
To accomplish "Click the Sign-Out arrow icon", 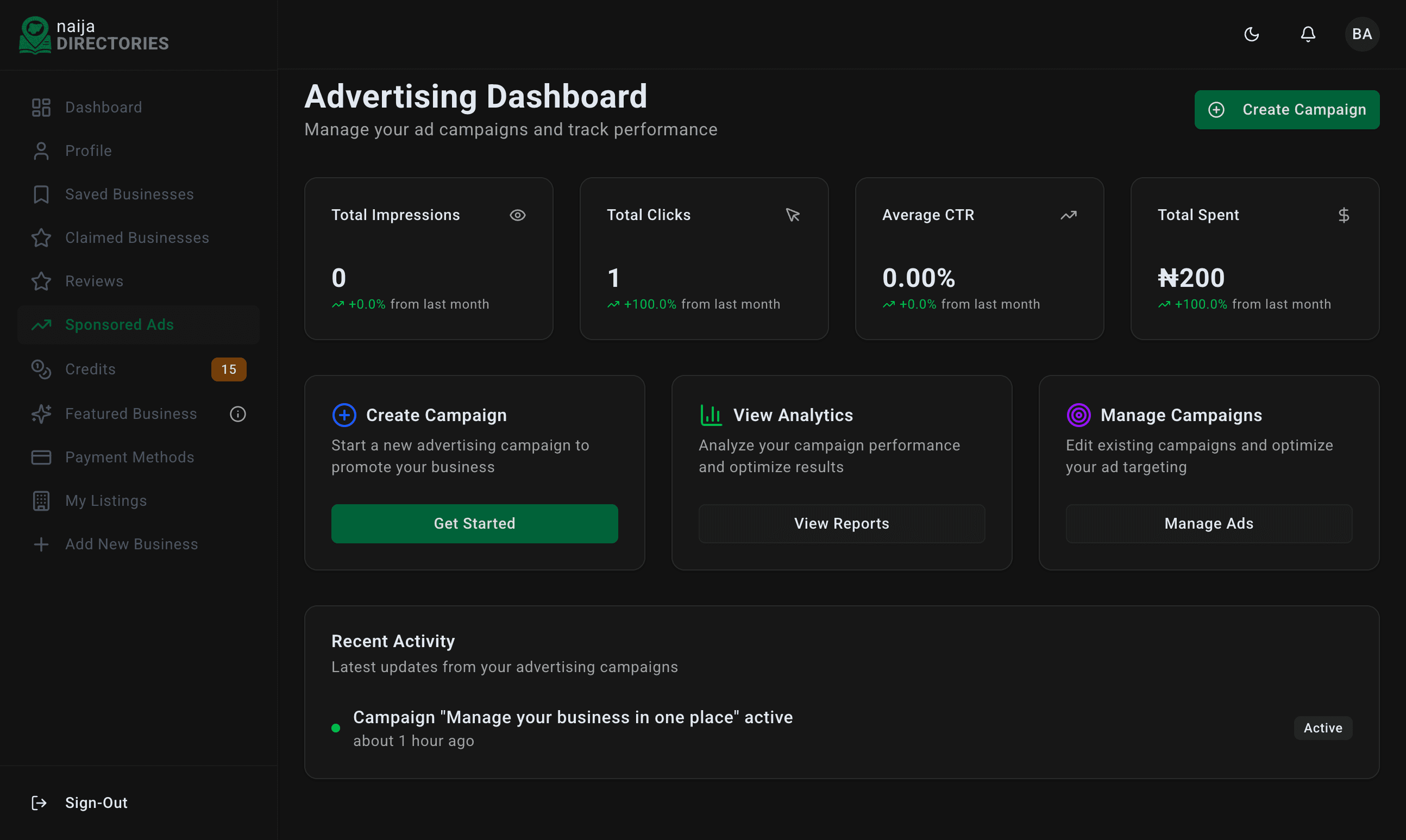I will (39, 803).
